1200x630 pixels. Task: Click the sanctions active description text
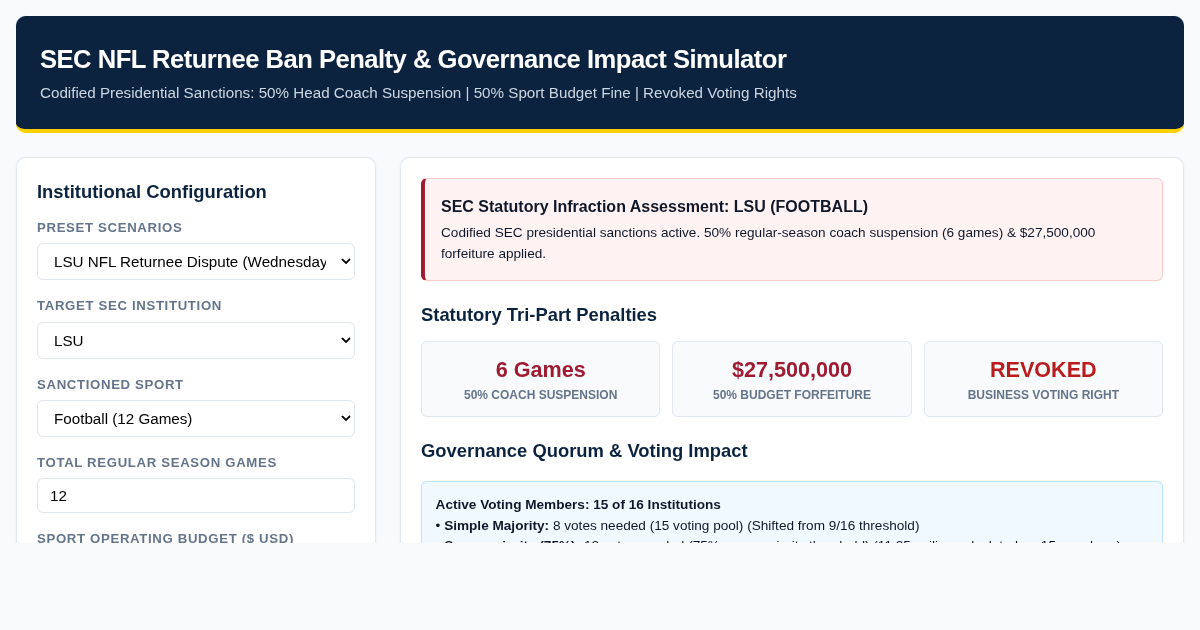(x=768, y=243)
